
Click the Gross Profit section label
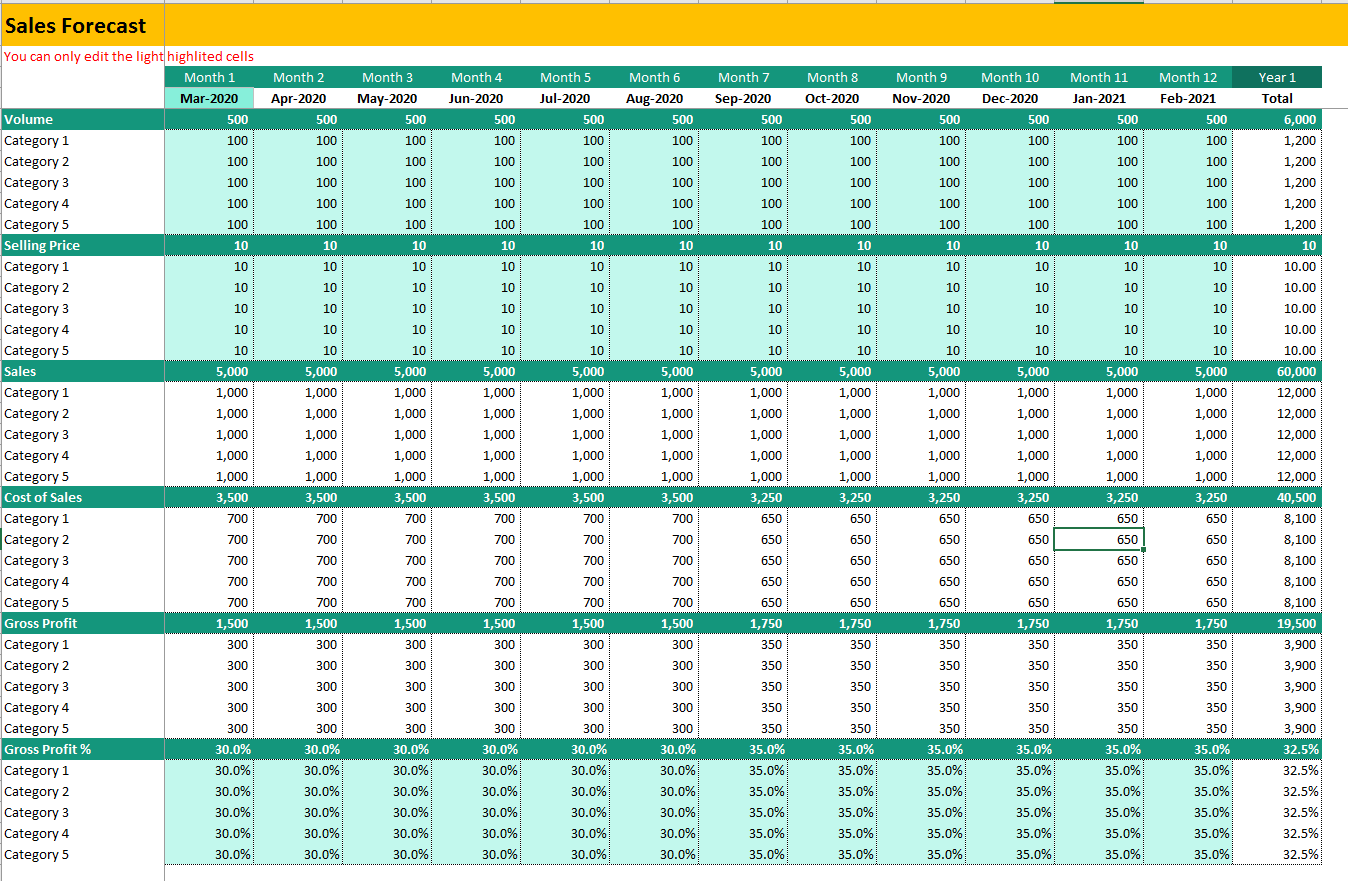point(82,623)
